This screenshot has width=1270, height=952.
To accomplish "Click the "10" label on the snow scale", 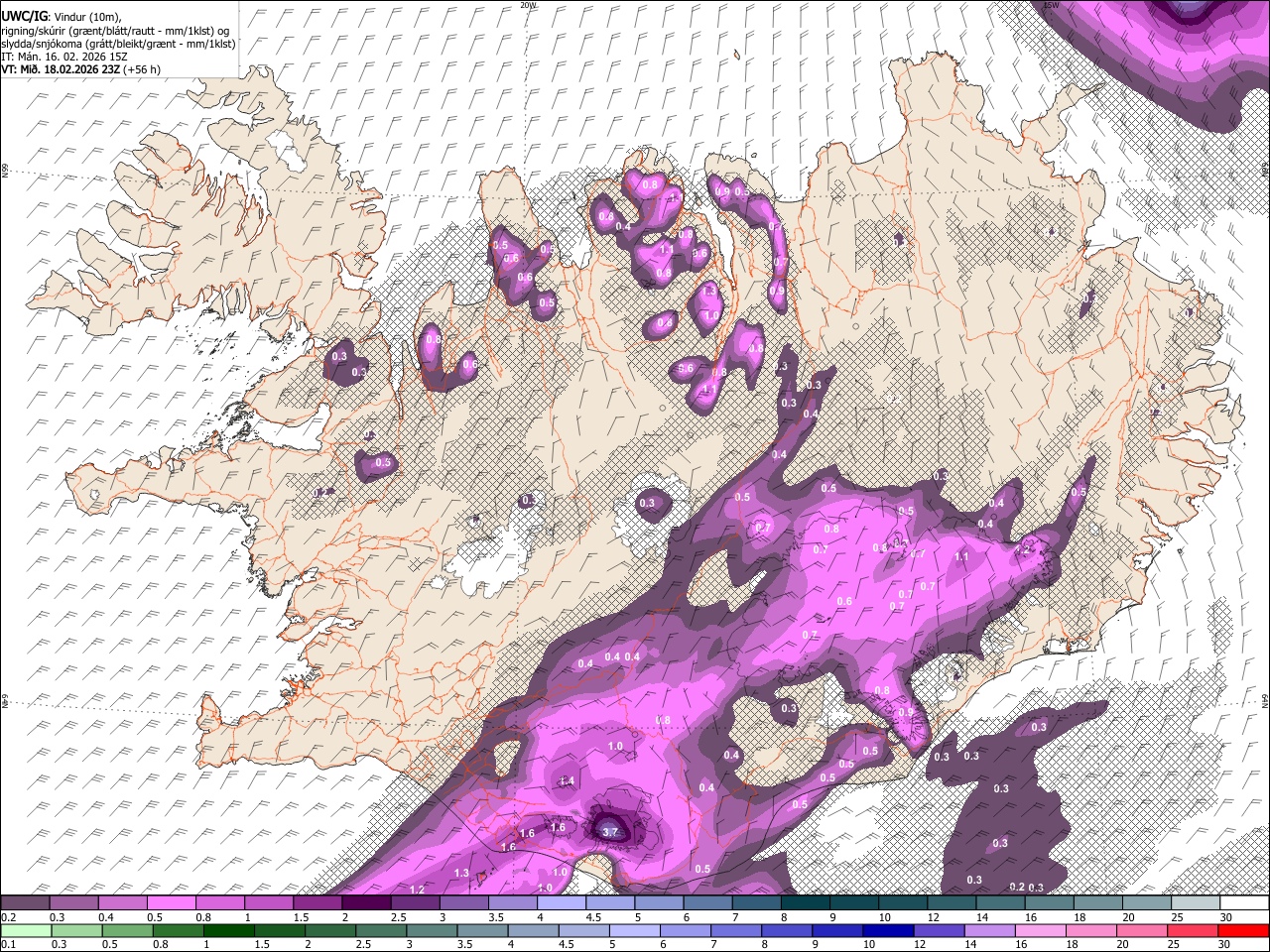I will coord(884,917).
